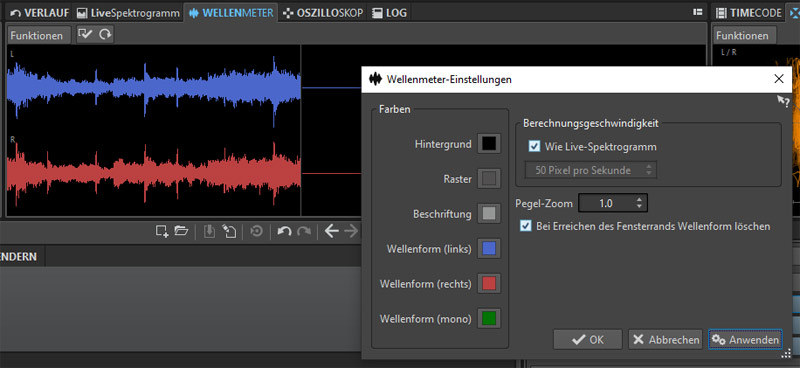The image size is (800, 368).
Task: Click the Pegel-Zoom label
Action: pyautogui.click(x=544, y=204)
